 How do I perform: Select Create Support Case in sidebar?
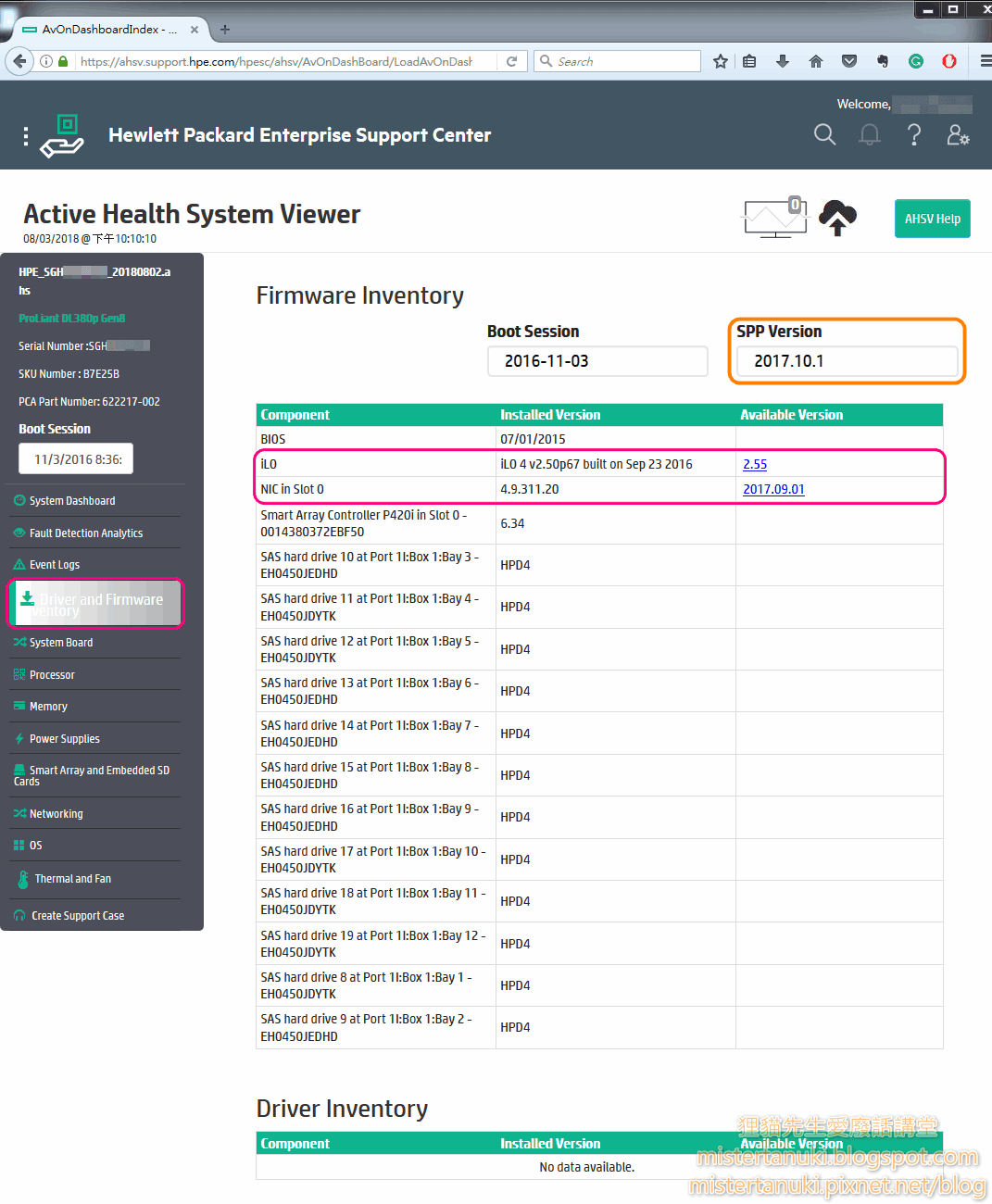[x=78, y=915]
